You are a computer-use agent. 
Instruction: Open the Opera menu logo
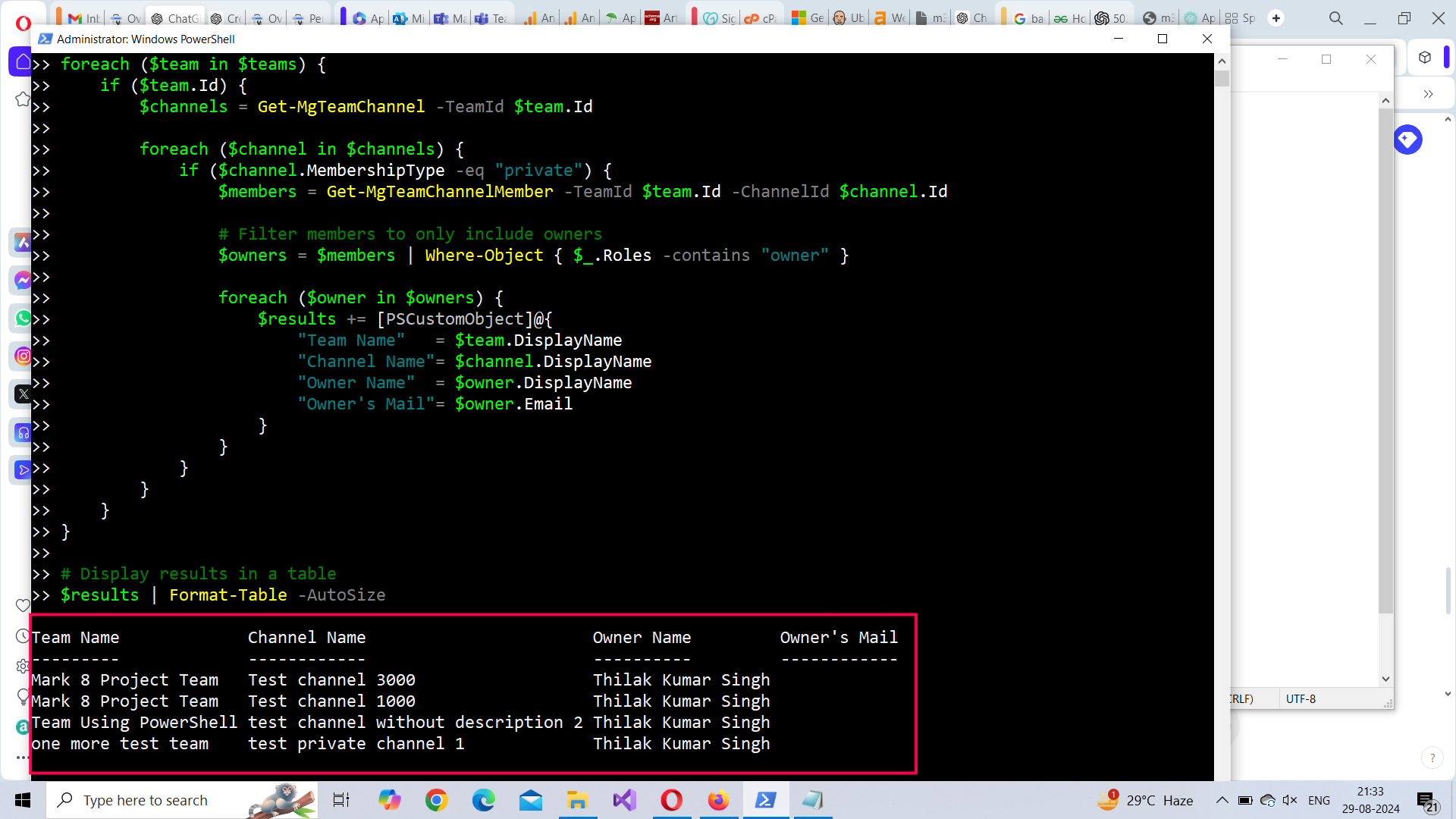click(x=23, y=23)
